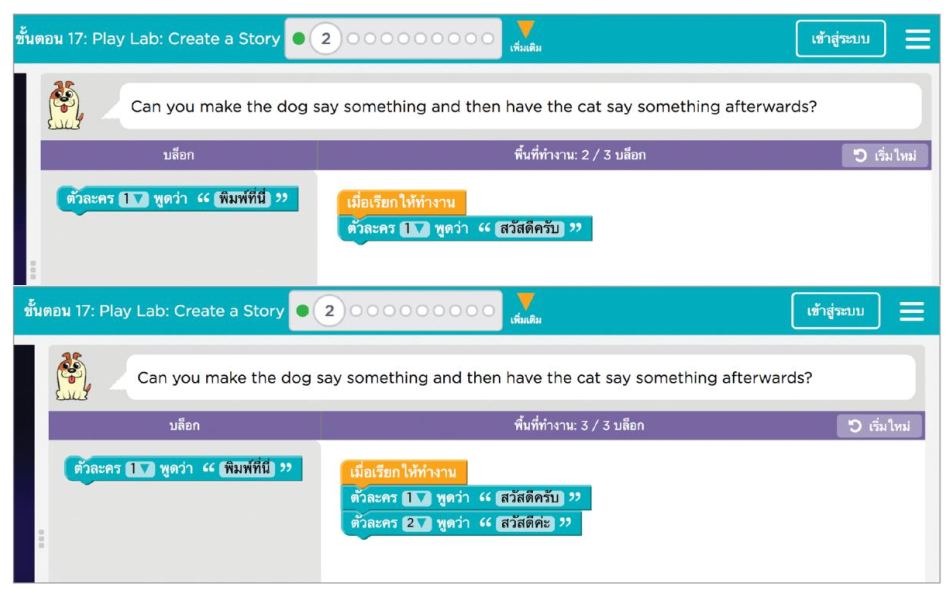Open the ตัวละคร 2 character dropdown

coord(416,523)
